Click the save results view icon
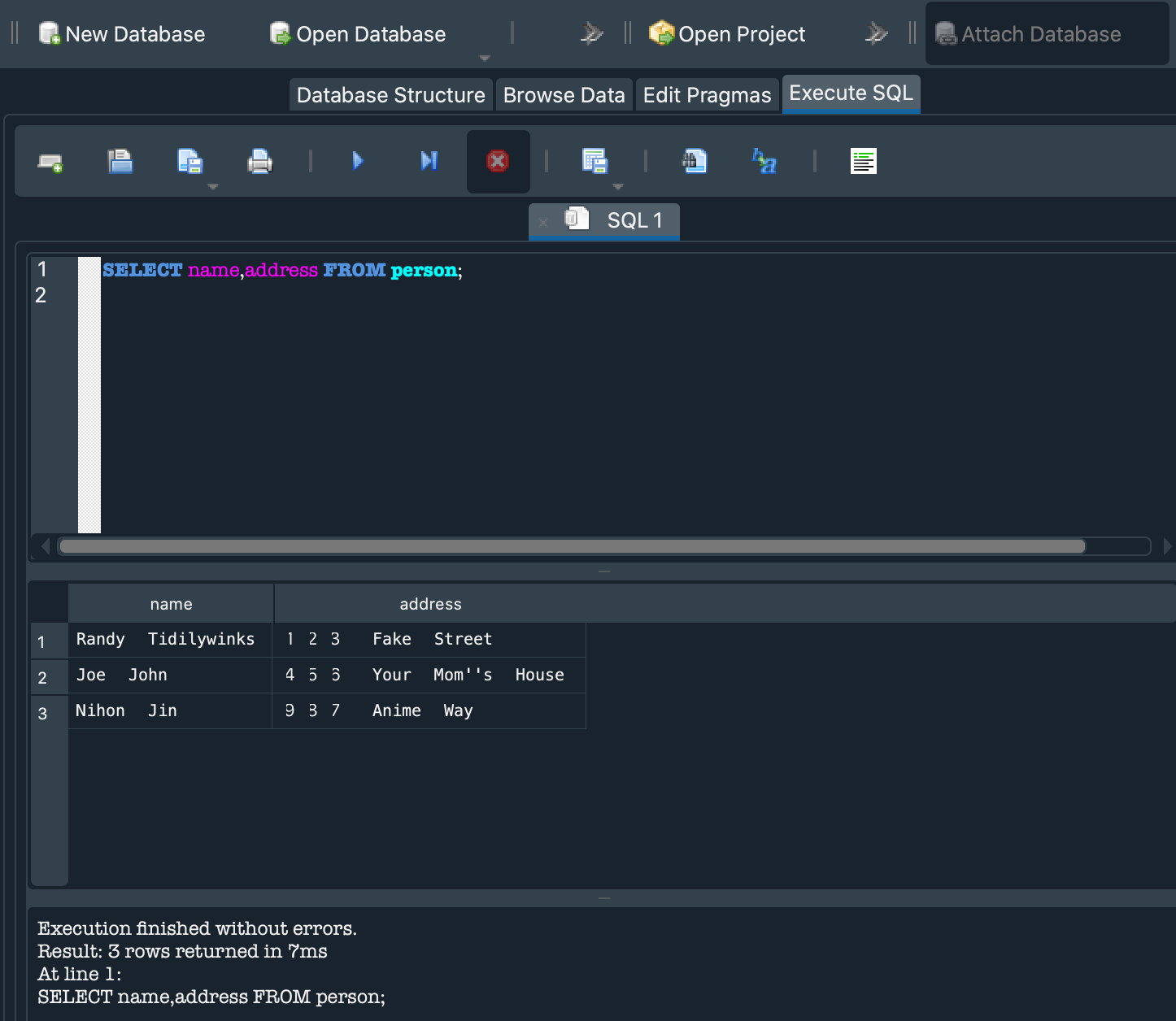The width and height of the screenshot is (1176, 1021). click(595, 161)
